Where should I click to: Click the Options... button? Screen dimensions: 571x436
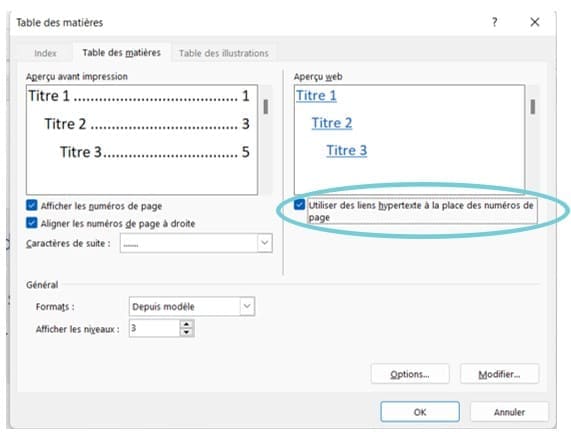point(410,374)
